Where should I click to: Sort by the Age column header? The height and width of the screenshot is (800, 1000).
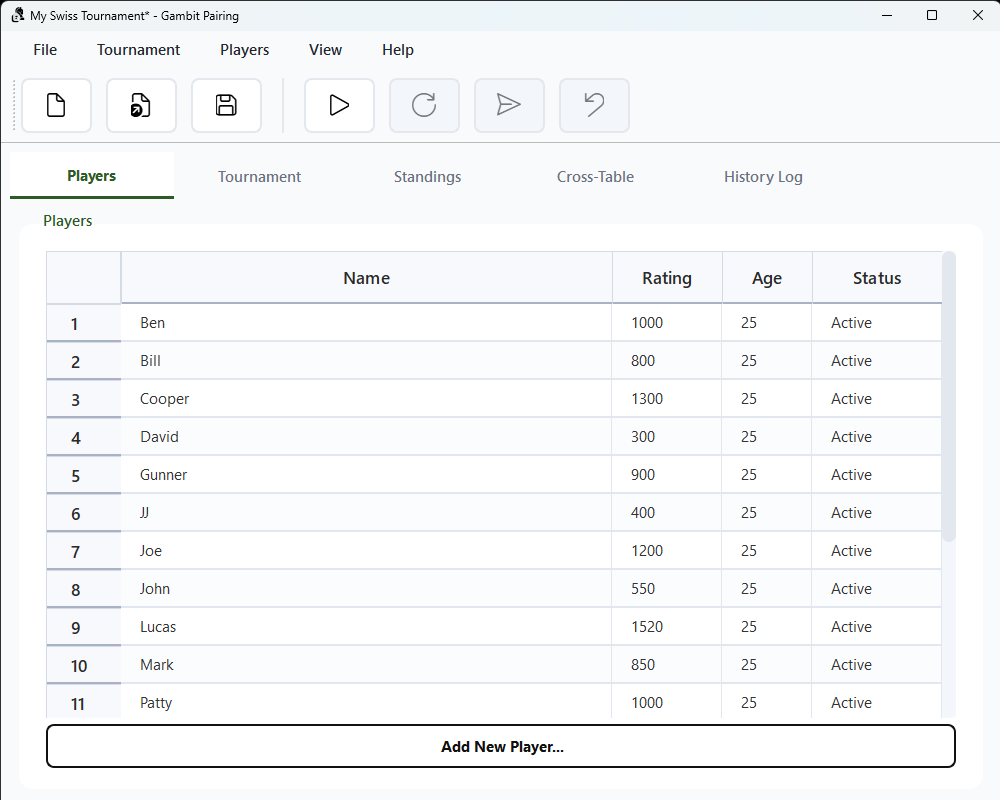[767, 278]
